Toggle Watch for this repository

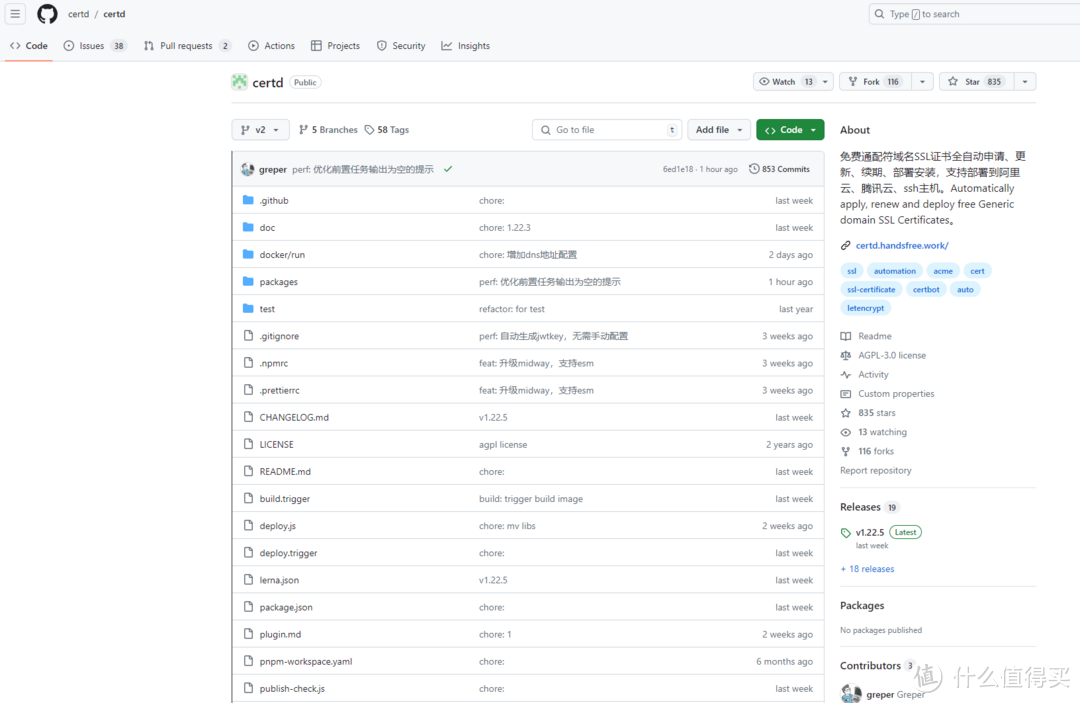(x=787, y=82)
